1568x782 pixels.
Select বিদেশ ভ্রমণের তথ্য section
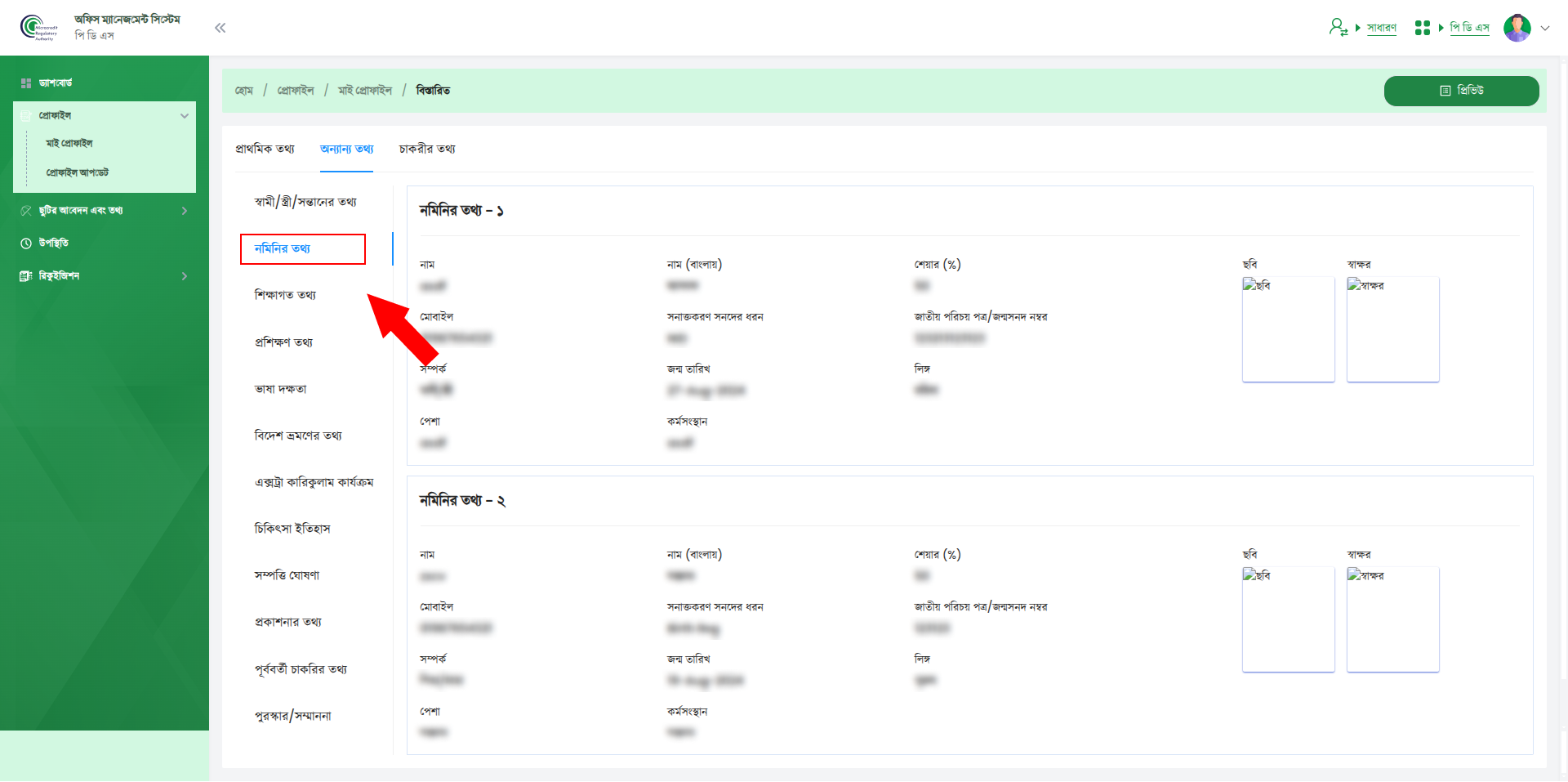click(298, 436)
